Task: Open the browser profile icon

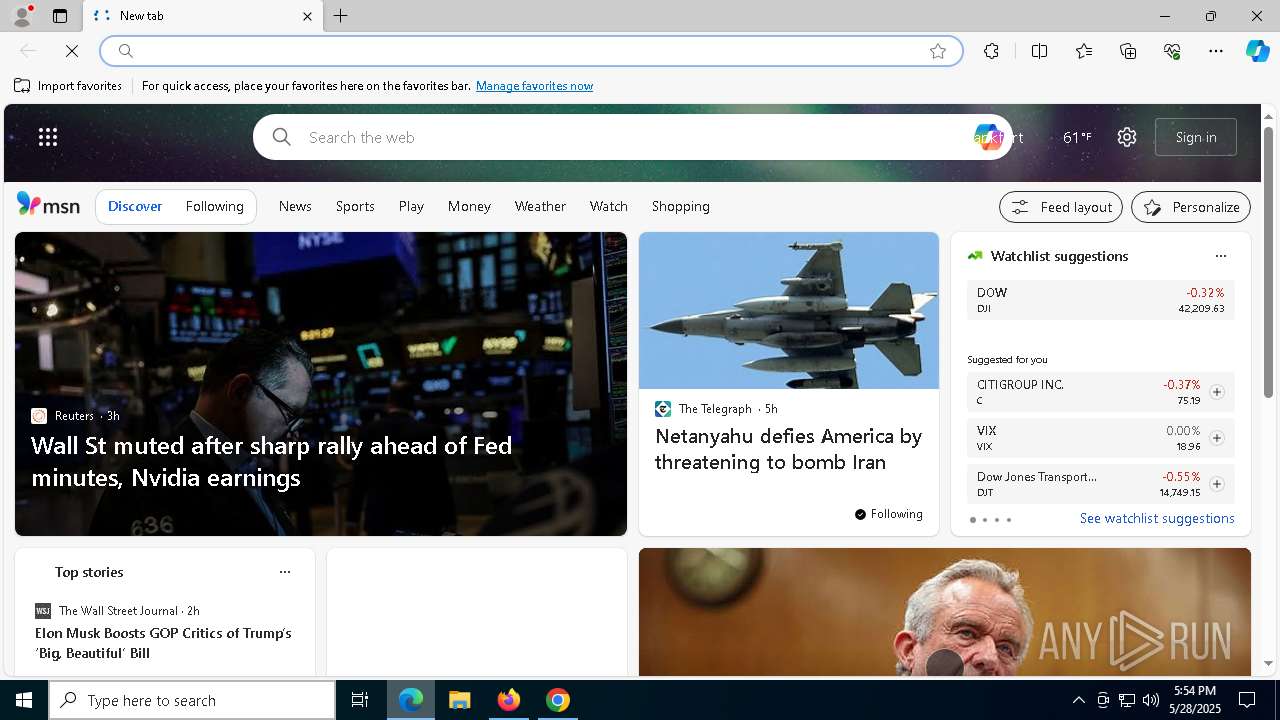Action: coord(21,16)
